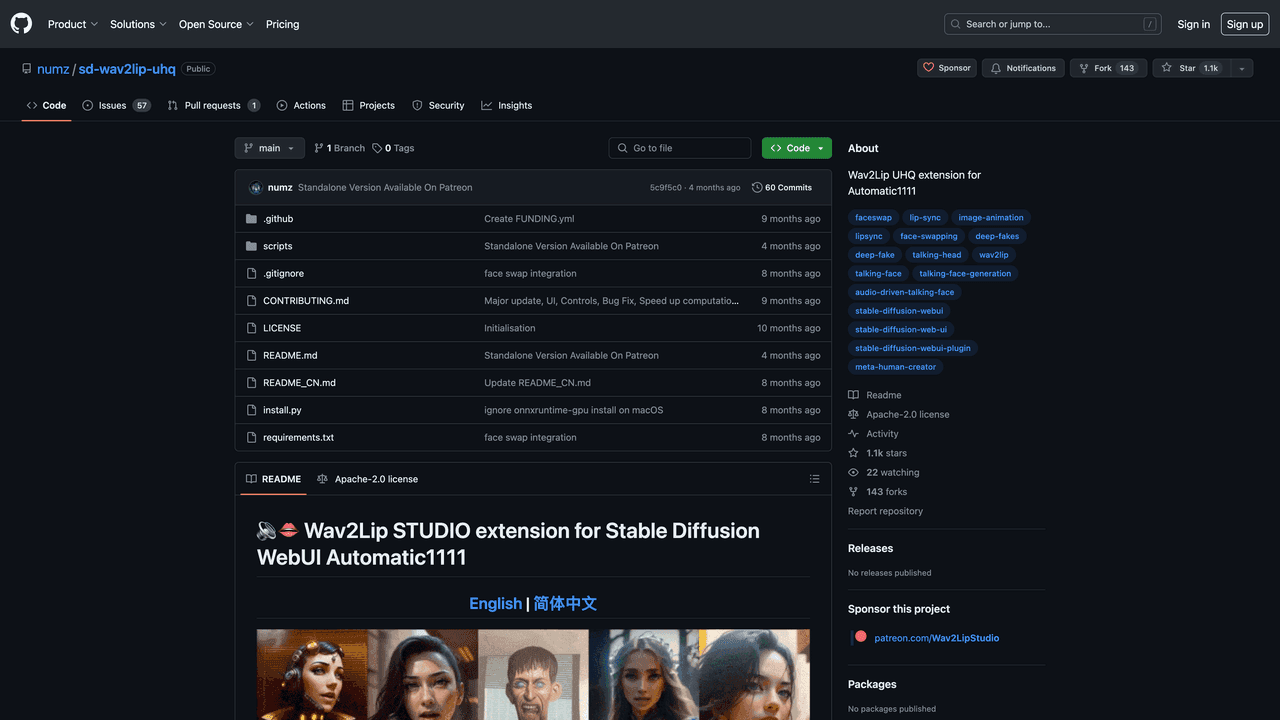The image size is (1280, 720).
Task: Click commit hash 5c9f5c0
Action: tap(665, 188)
